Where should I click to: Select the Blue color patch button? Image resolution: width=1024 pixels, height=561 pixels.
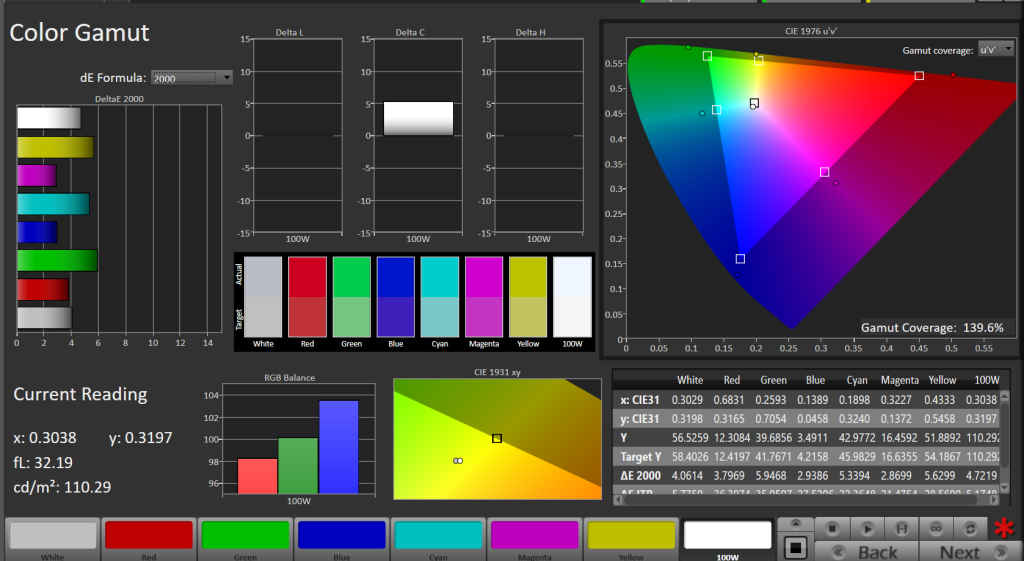click(341, 537)
